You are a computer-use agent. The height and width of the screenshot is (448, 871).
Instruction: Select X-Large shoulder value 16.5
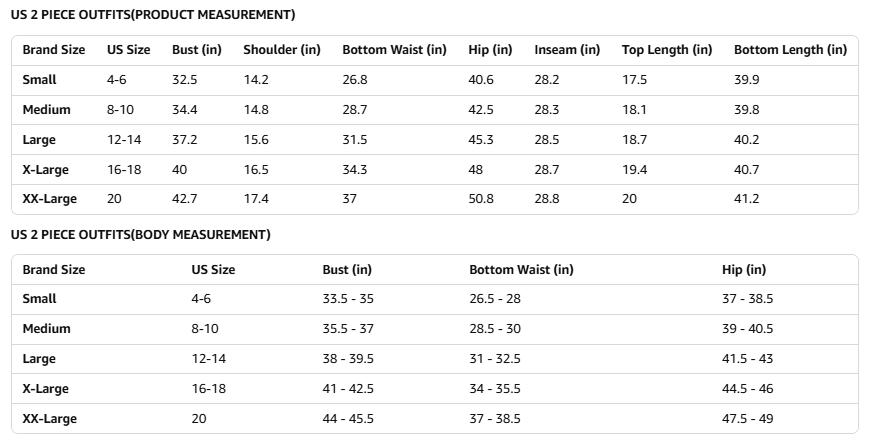tap(256, 170)
